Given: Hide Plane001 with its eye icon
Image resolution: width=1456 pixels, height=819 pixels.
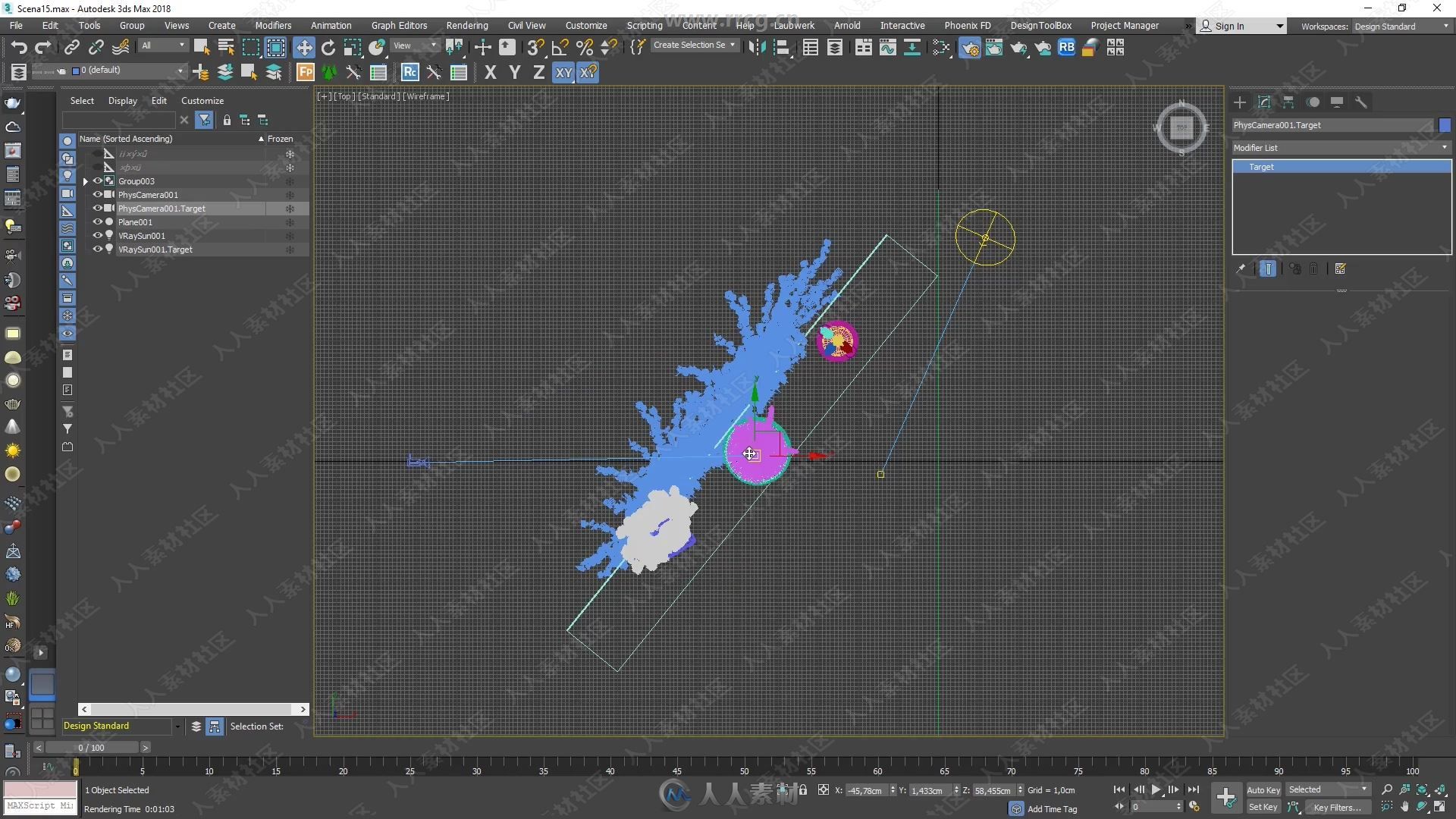Looking at the screenshot, I should [98, 222].
